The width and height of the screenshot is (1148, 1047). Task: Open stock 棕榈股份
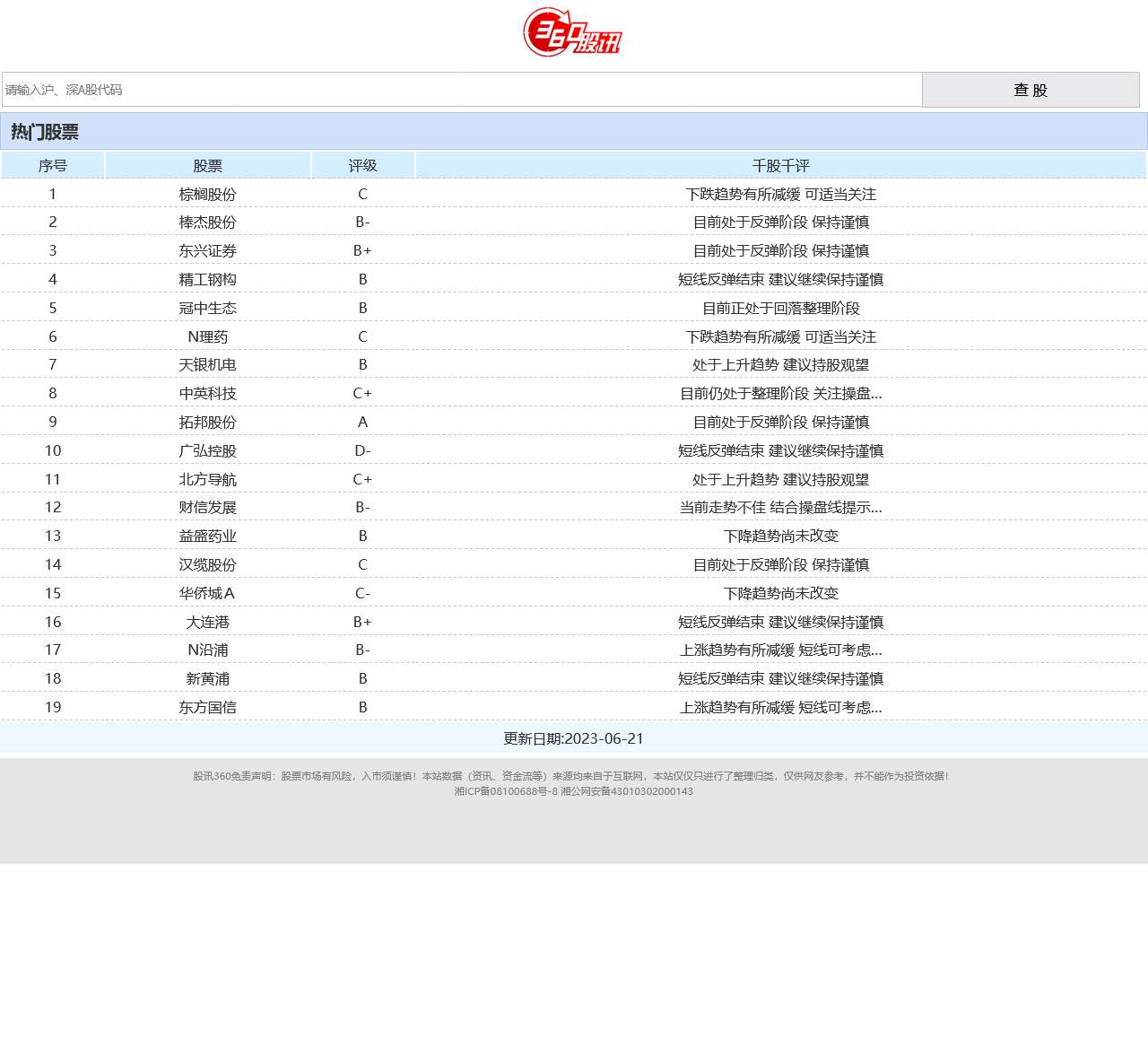tap(207, 194)
